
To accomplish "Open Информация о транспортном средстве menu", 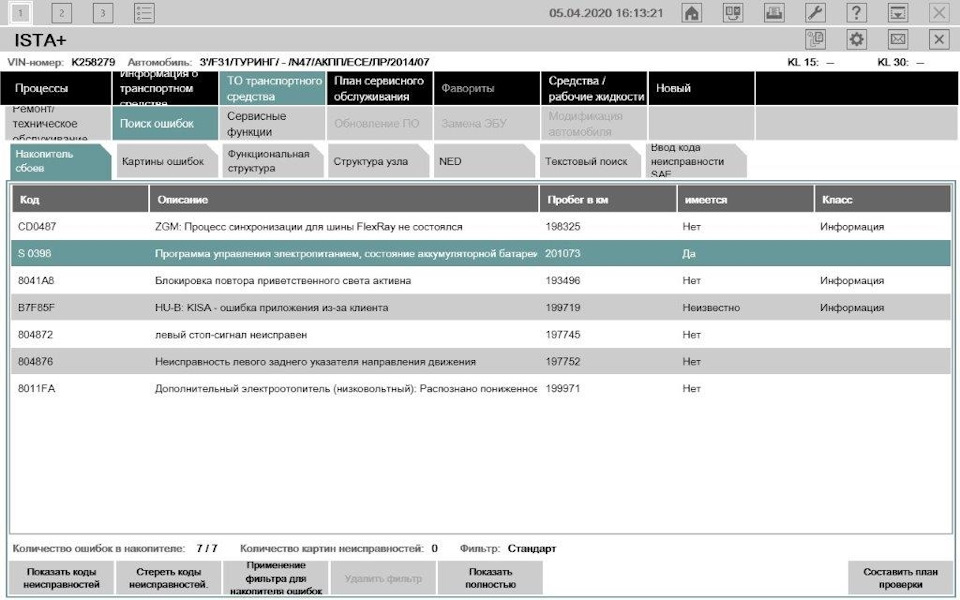I will tap(165, 88).
